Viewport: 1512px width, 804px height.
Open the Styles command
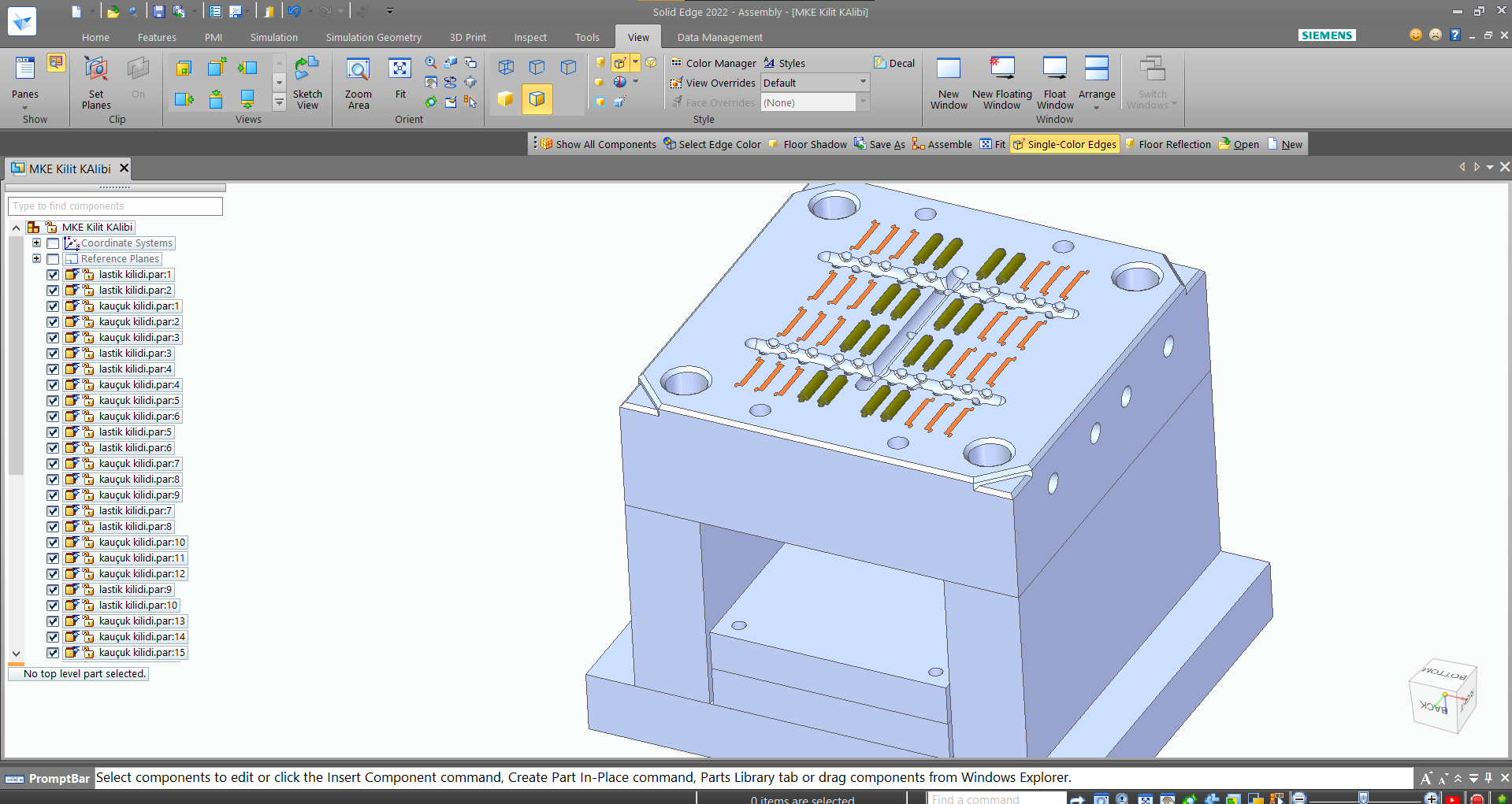(x=785, y=63)
